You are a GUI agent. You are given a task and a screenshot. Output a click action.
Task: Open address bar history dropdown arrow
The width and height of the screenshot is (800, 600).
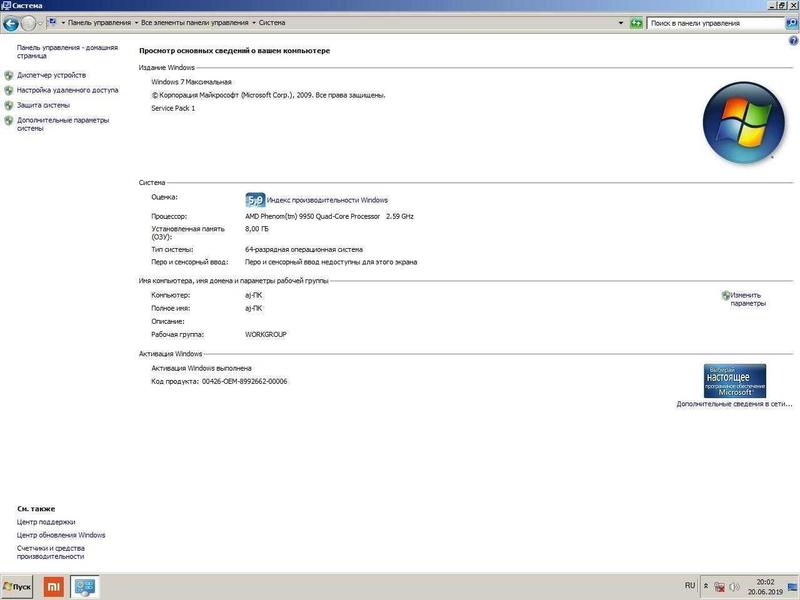point(621,23)
